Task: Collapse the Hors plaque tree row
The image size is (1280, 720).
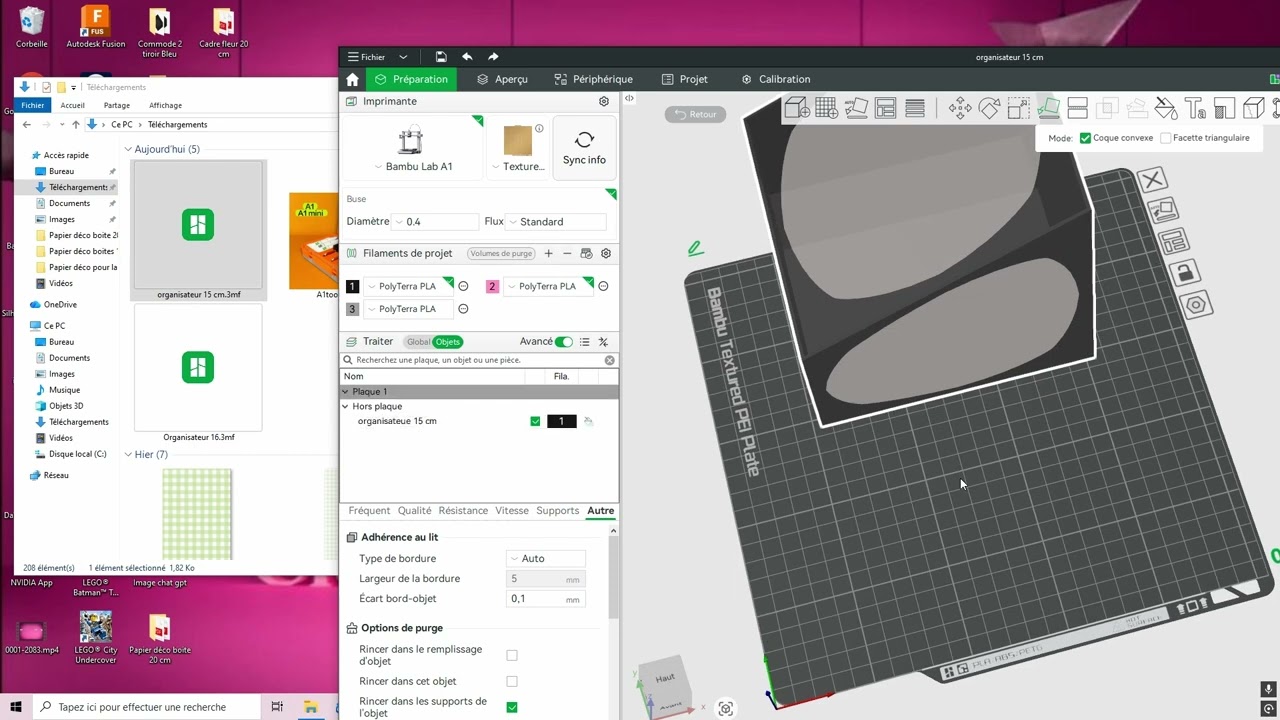Action: coord(346,407)
